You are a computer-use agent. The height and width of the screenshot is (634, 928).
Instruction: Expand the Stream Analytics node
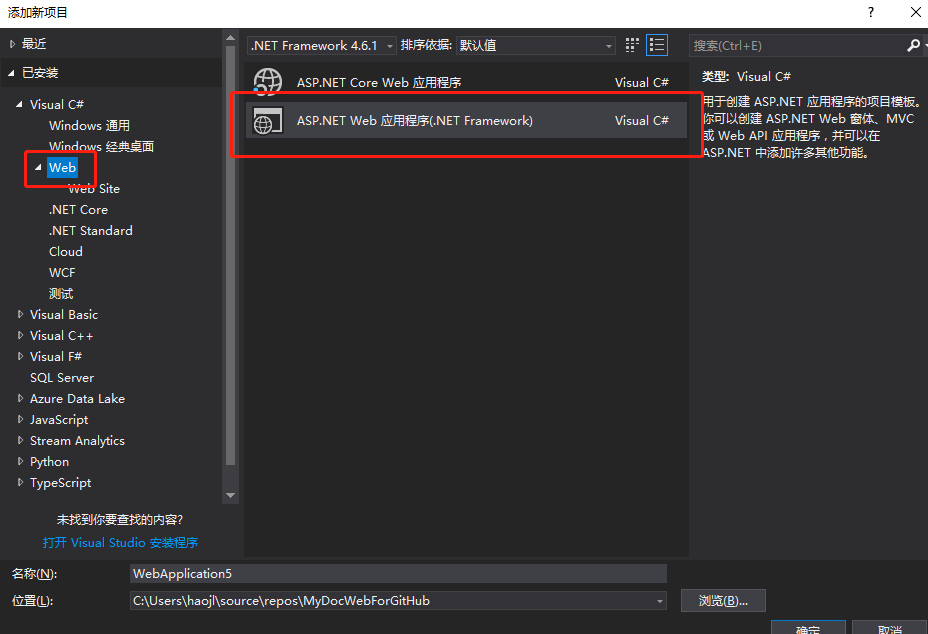pyautogui.click(x=21, y=440)
